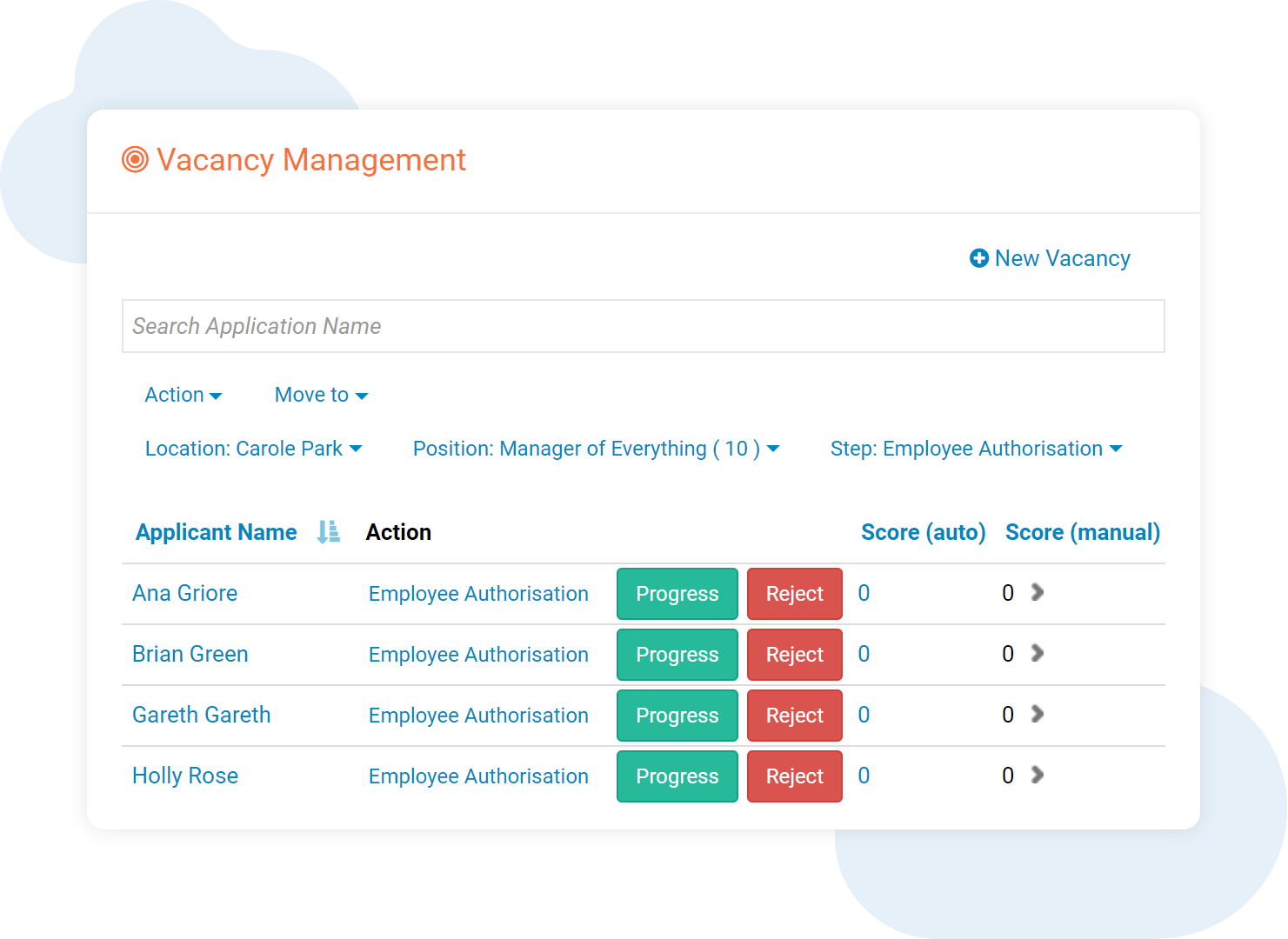1288x939 pixels.
Task: Open the Move to dropdown
Action: (x=320, y=395)
